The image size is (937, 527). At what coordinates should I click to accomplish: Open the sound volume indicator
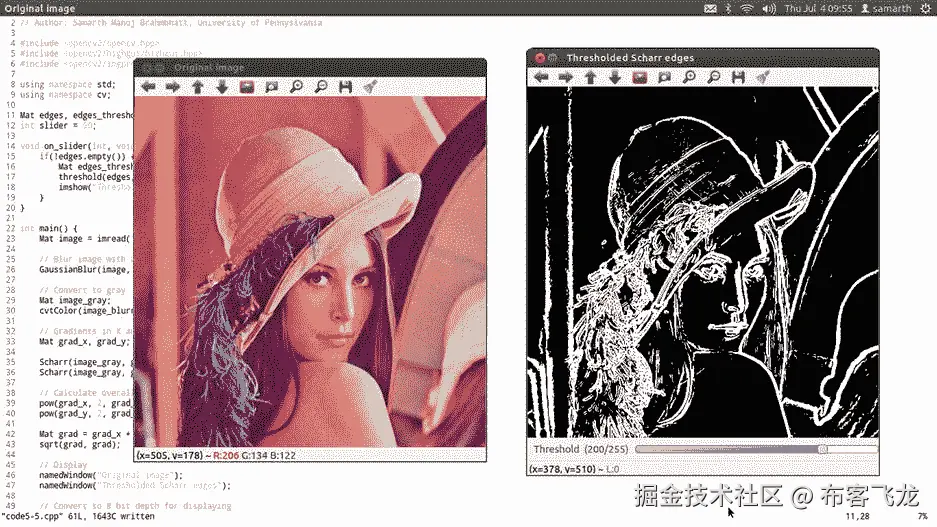tap(769, 8)
